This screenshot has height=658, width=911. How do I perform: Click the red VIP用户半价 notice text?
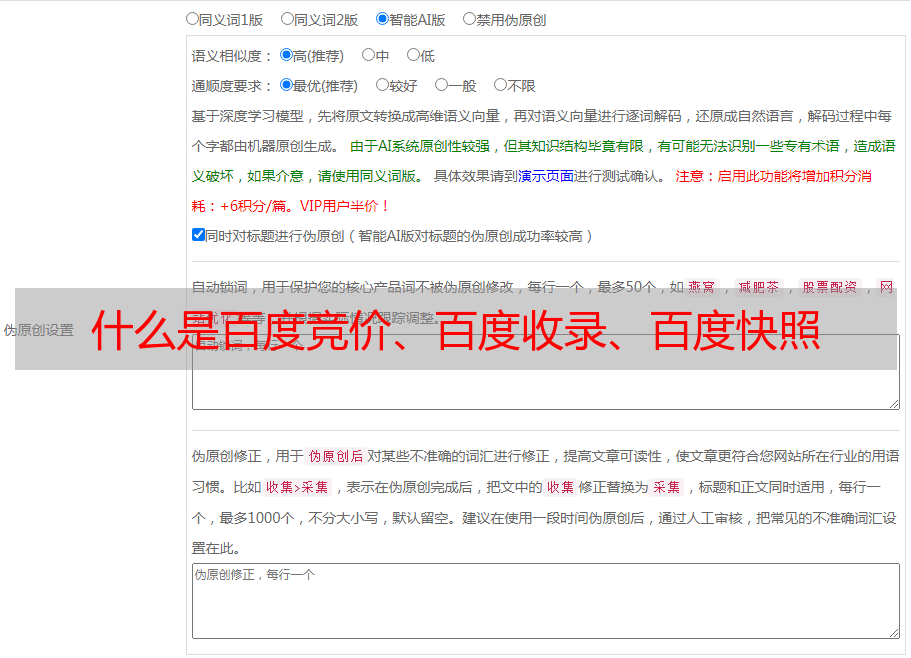coord(345,206)
